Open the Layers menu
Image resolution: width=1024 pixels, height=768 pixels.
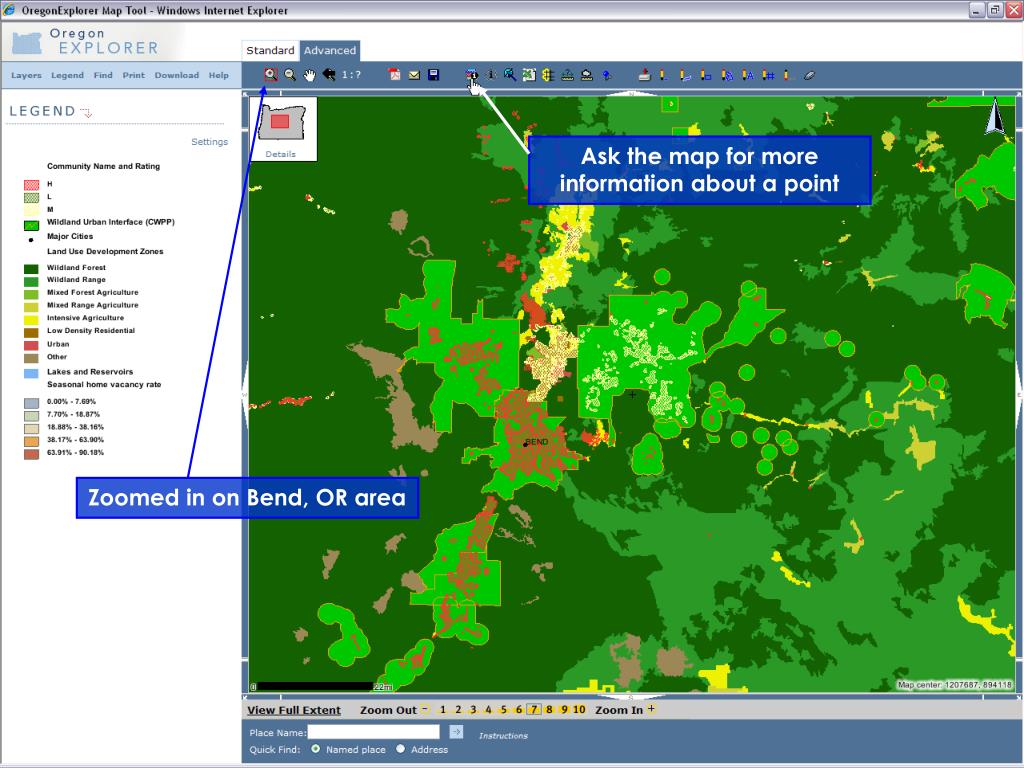tap(26, 75)
